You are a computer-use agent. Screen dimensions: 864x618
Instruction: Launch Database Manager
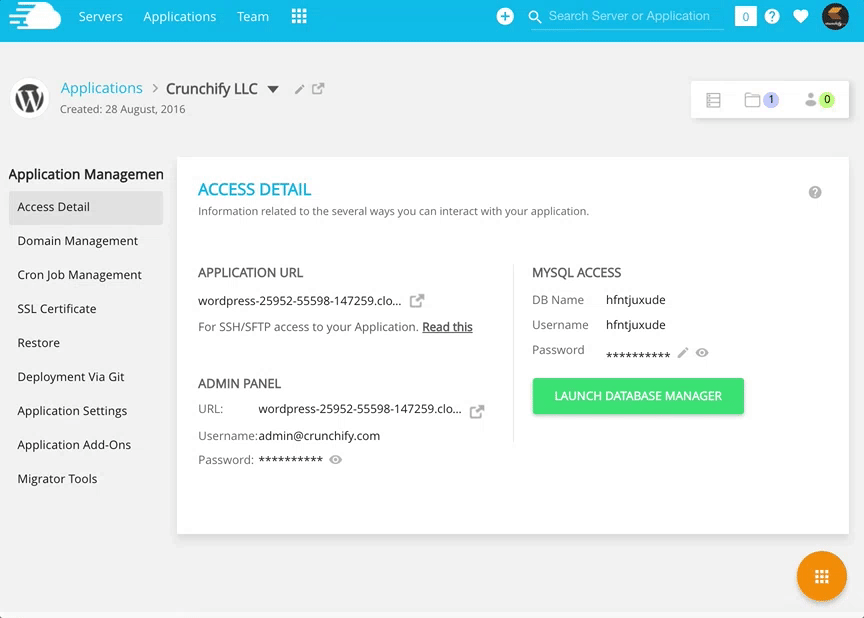pos(638,396)
